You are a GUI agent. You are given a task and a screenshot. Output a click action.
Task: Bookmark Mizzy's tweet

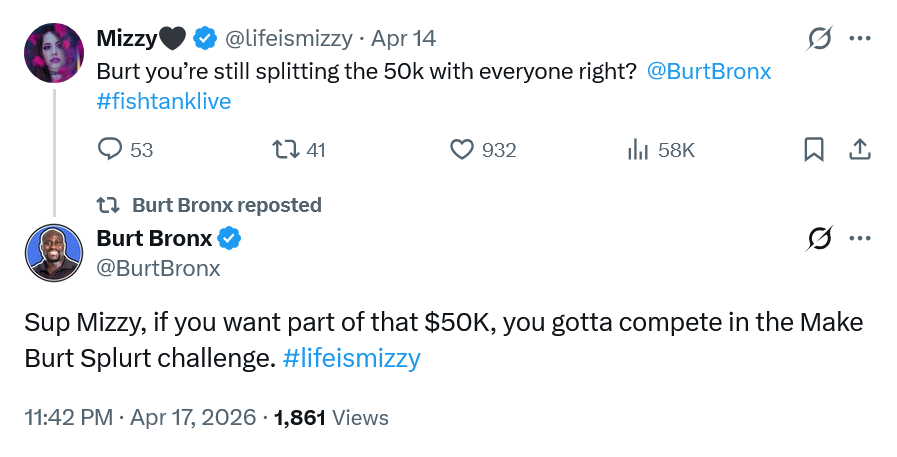(x=814, y=150)
